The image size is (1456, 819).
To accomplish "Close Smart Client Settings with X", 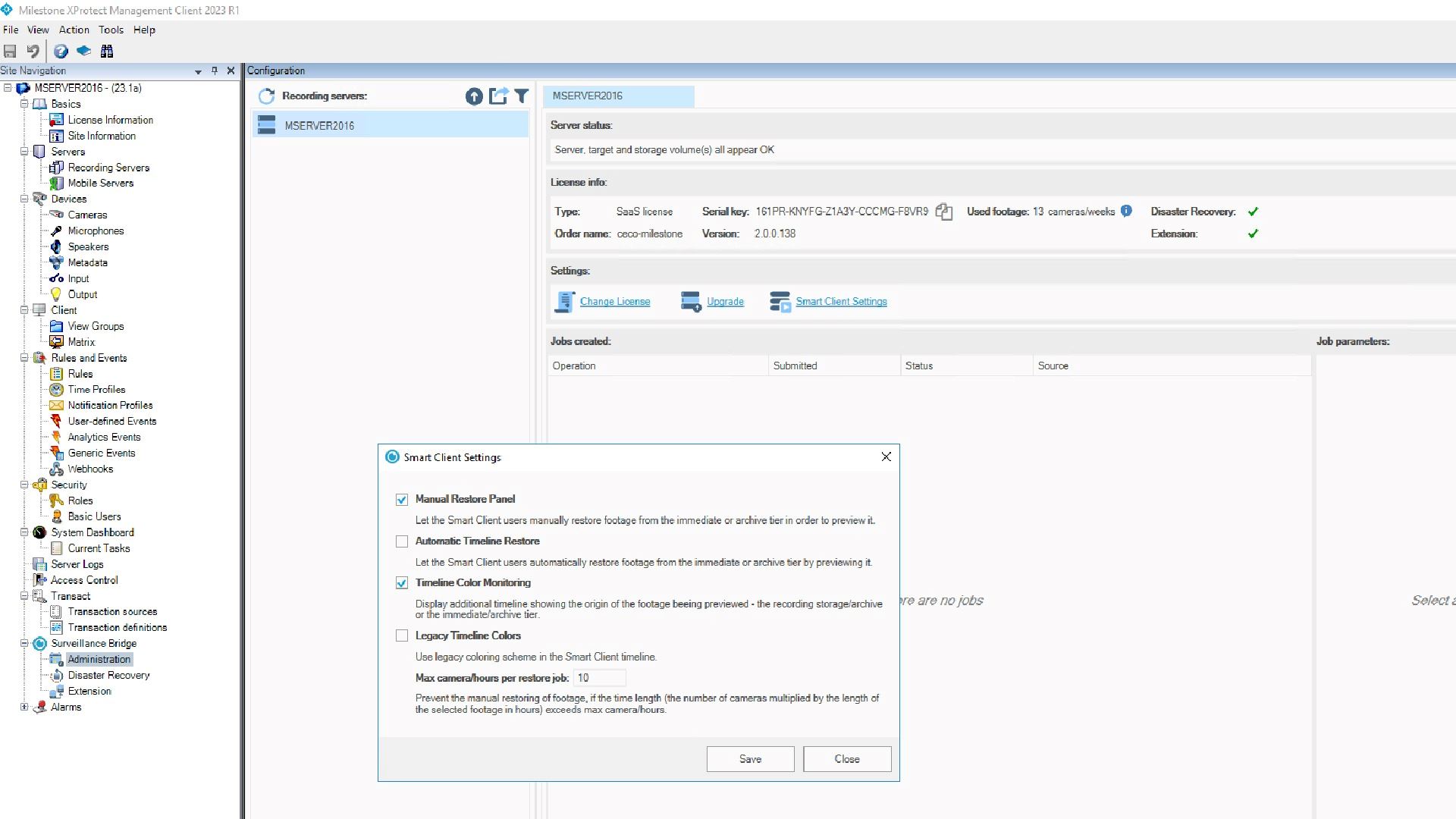I will coord(886,457).
